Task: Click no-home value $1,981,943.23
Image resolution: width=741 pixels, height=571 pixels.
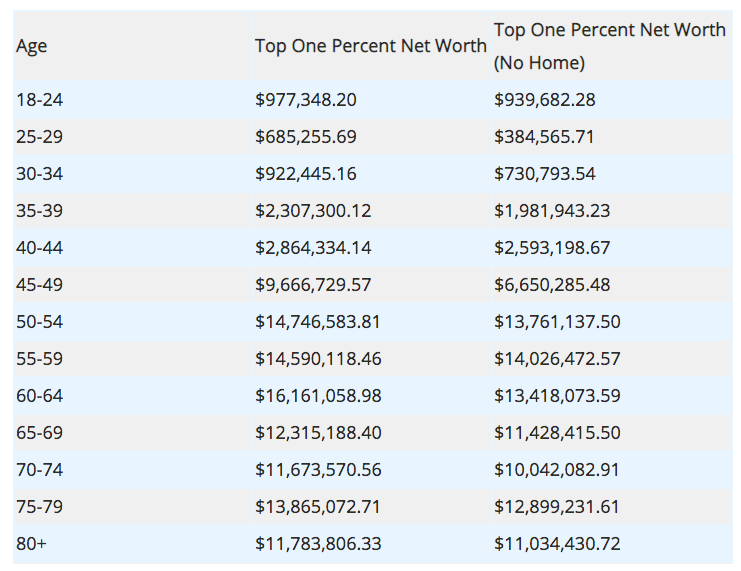Action: 552,211
